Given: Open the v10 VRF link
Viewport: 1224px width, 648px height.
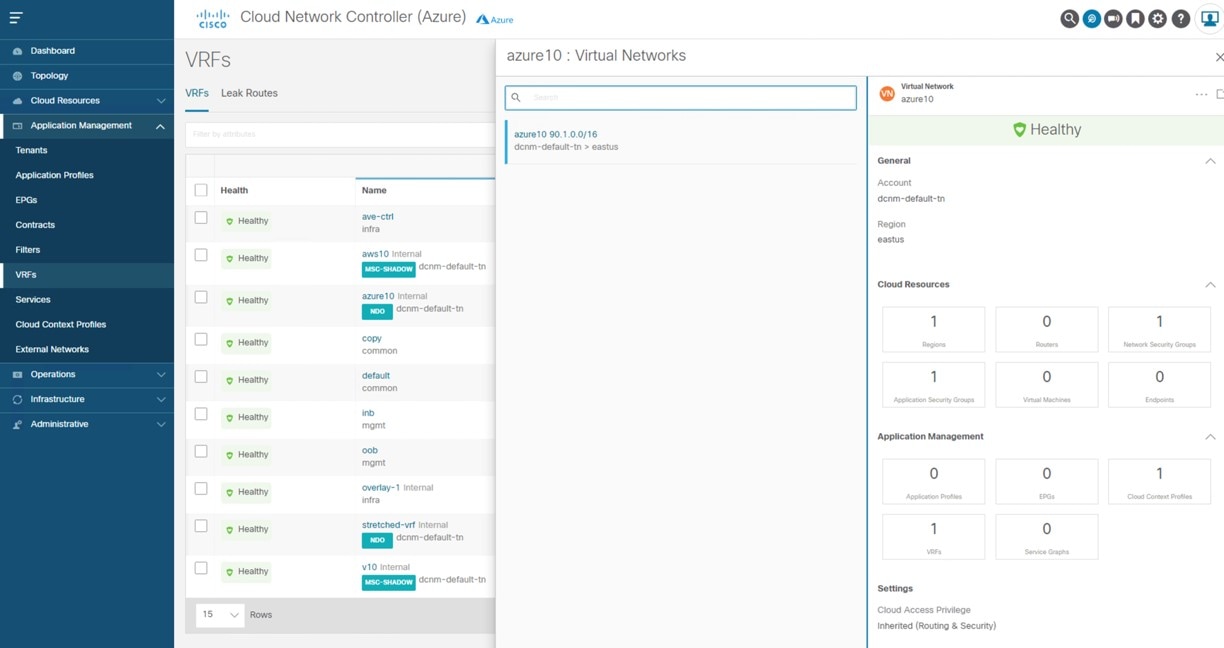Looking at the screenshot, I should point(369,567).
